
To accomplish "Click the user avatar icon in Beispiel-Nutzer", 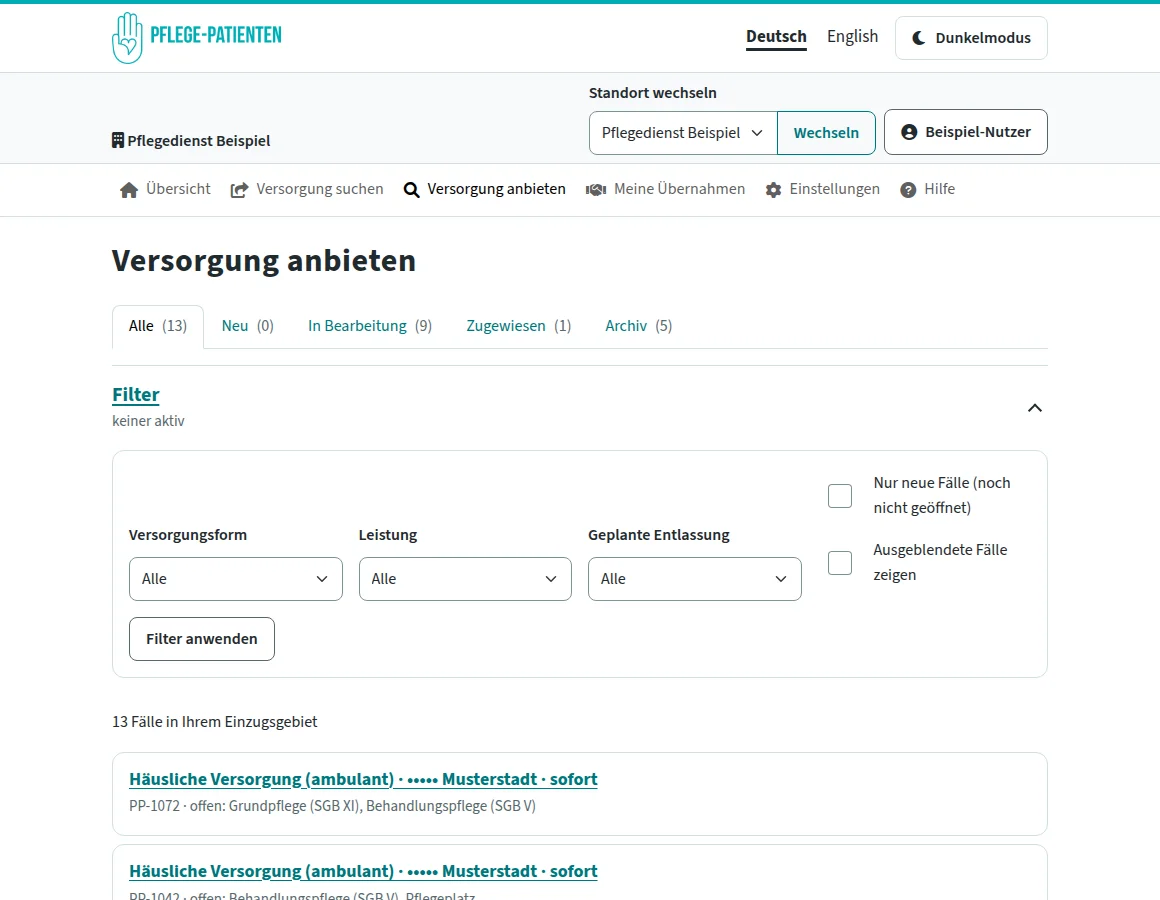I will pos(909,132).
